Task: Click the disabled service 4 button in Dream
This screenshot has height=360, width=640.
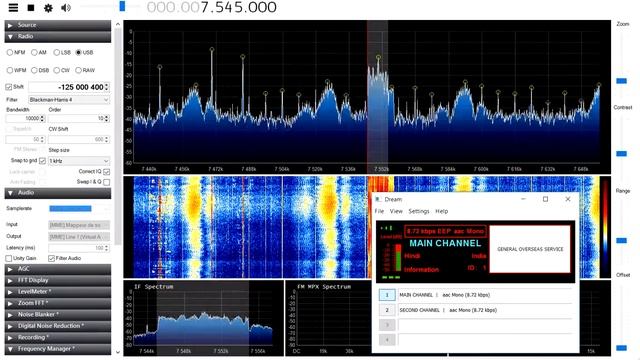Action: pyautogui.click(x=387, y=340)
